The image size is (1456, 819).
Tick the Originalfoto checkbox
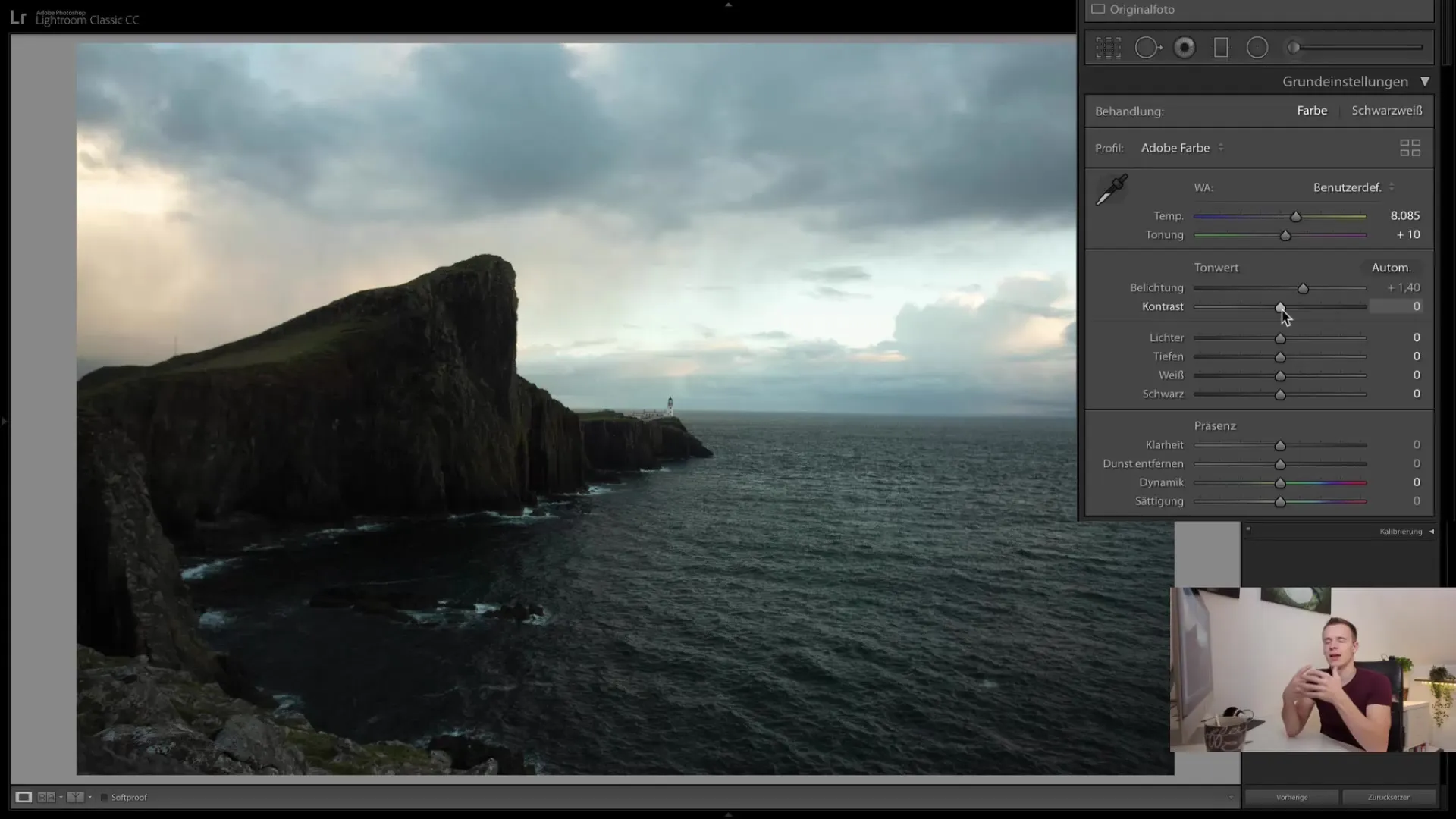tap(1098, 9)
